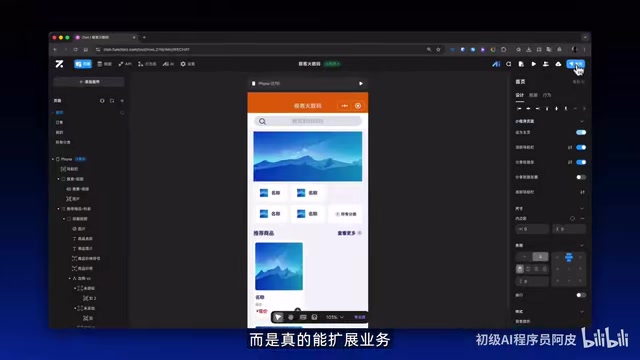
Task: Toggle the share-to-friends switch
Action: click(581, 162)
